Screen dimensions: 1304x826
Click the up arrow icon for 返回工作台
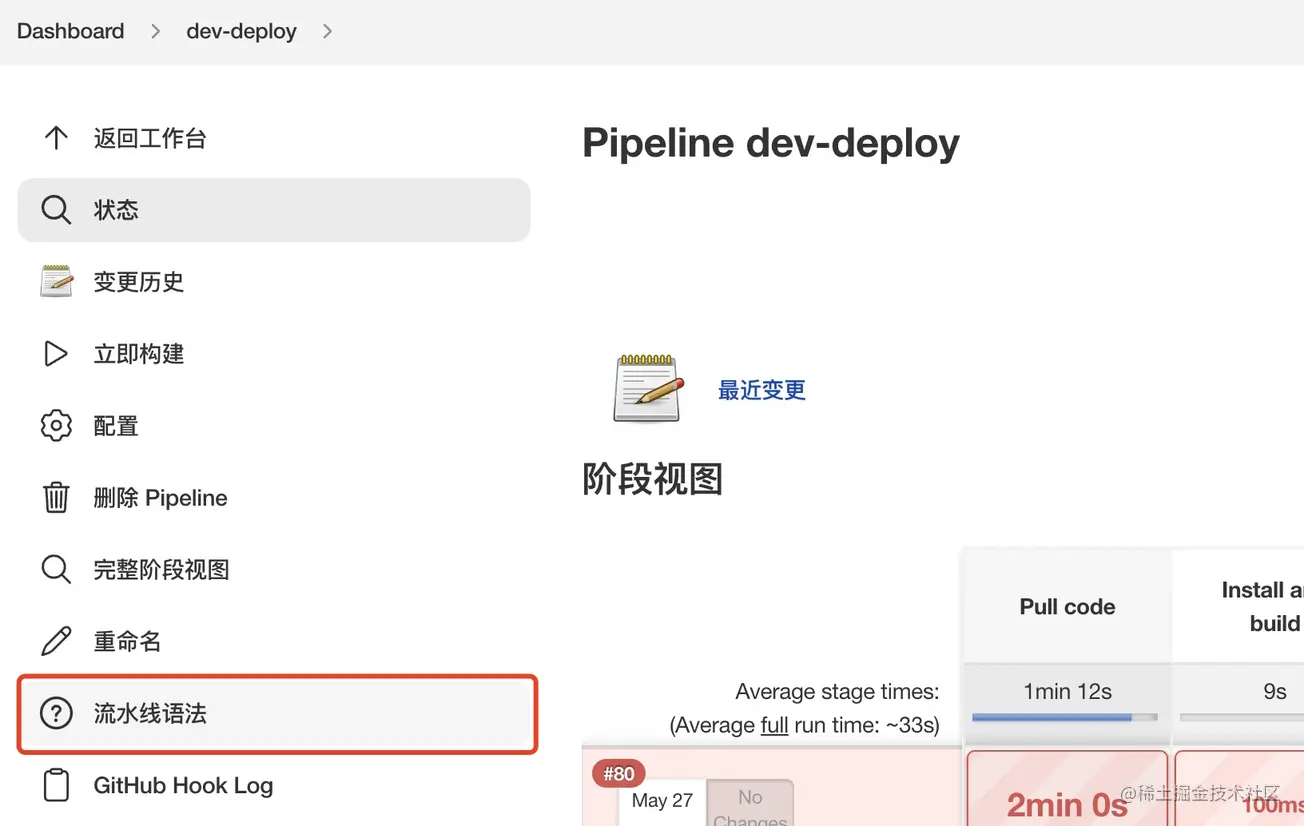pos(56,138)
